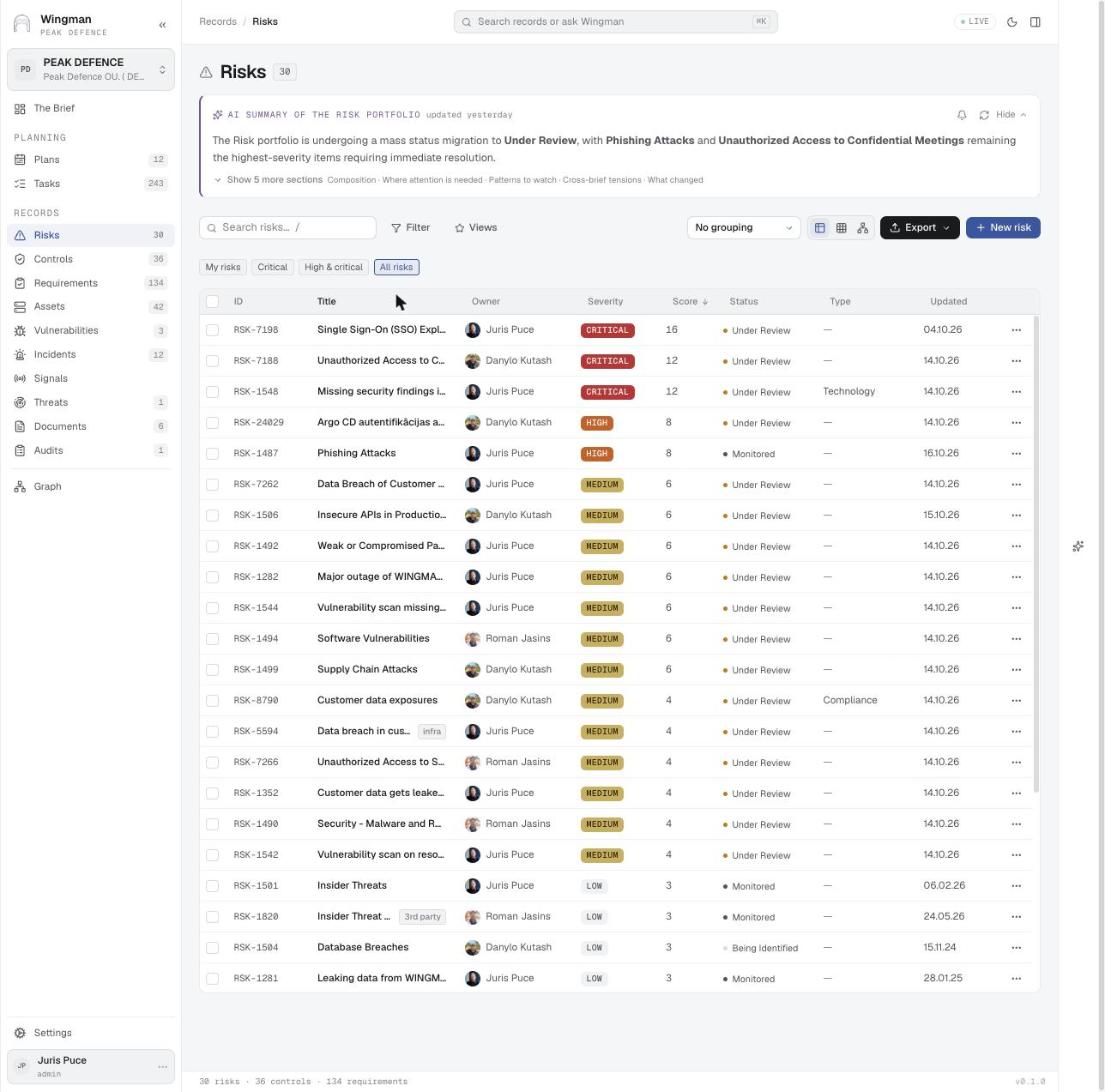
Task: Open Documents in sidebar
Action: click(x=91, y=426)
